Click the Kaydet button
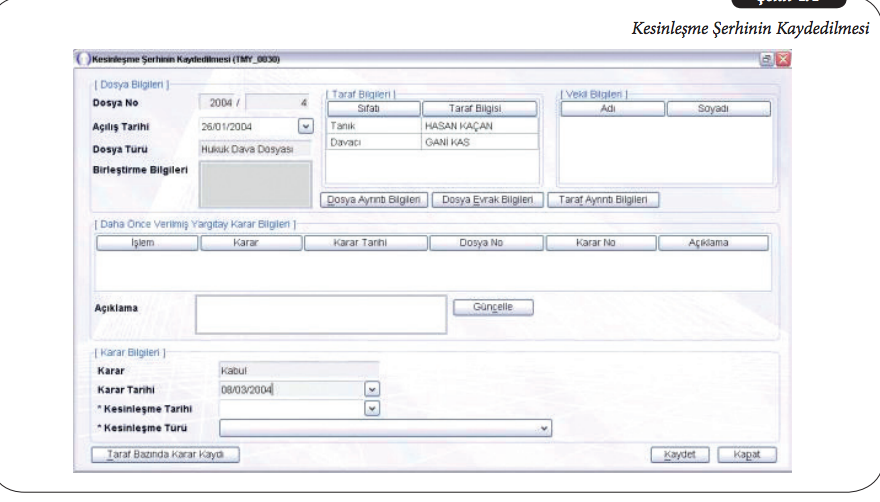 tap(686, 454)
